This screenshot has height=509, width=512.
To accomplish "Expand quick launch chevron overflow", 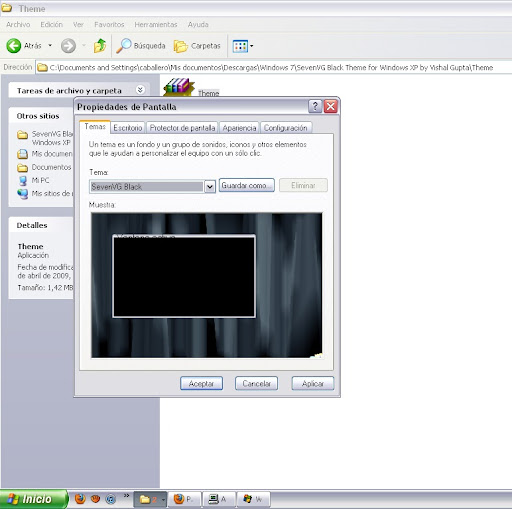I will (126, 495).
